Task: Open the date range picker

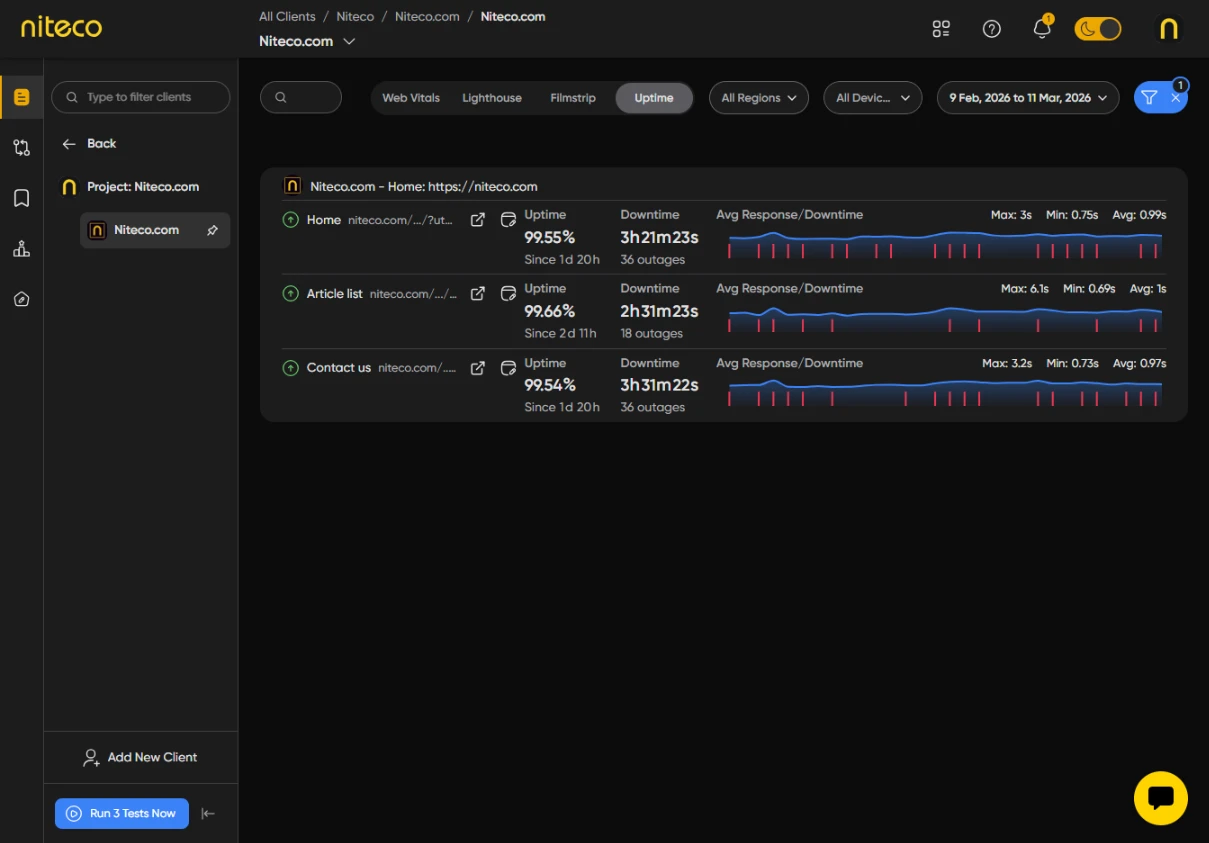Action: point(1028,98)
